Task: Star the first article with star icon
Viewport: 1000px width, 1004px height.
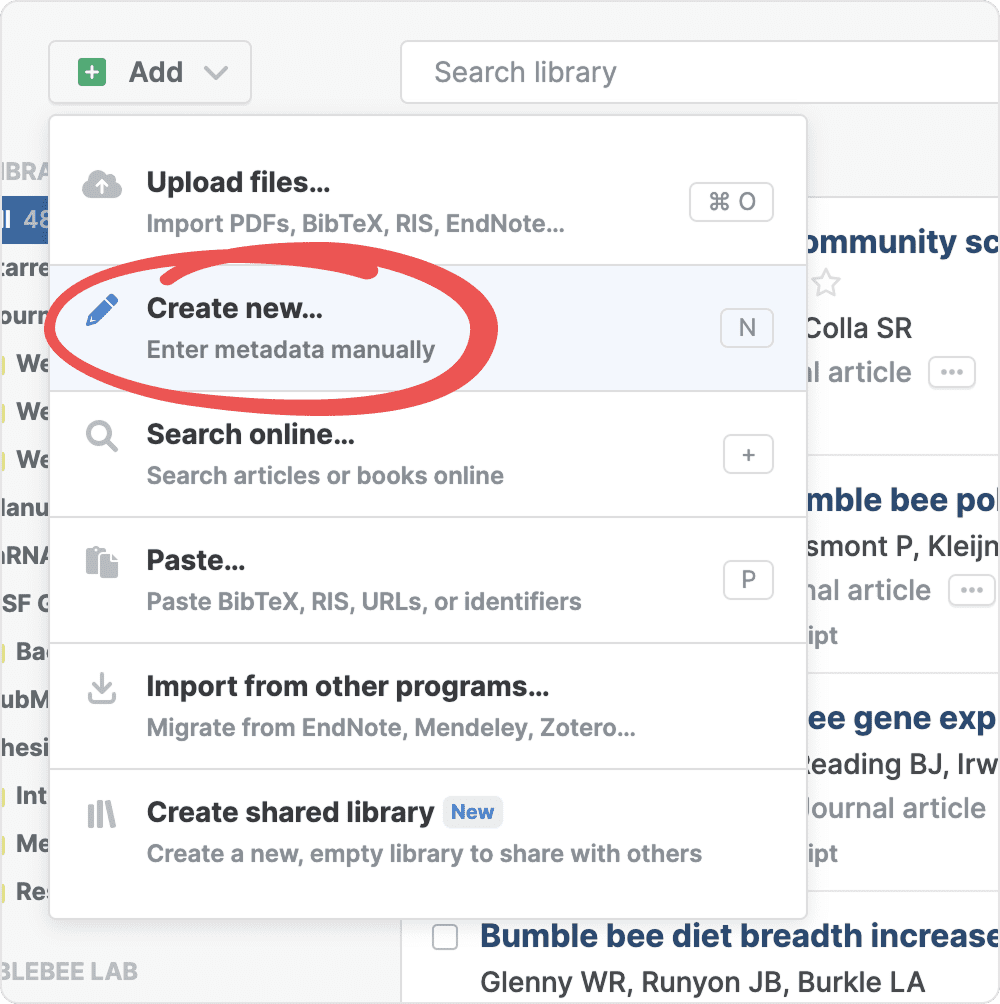Action: [825, 284]
